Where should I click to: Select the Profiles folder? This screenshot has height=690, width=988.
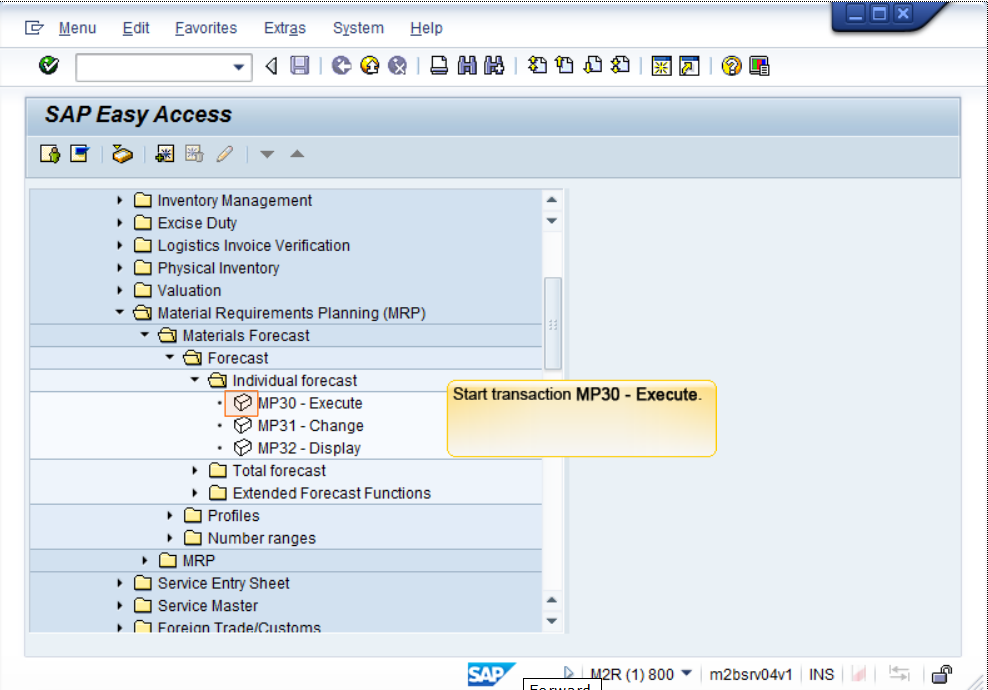tap(233, 516)
